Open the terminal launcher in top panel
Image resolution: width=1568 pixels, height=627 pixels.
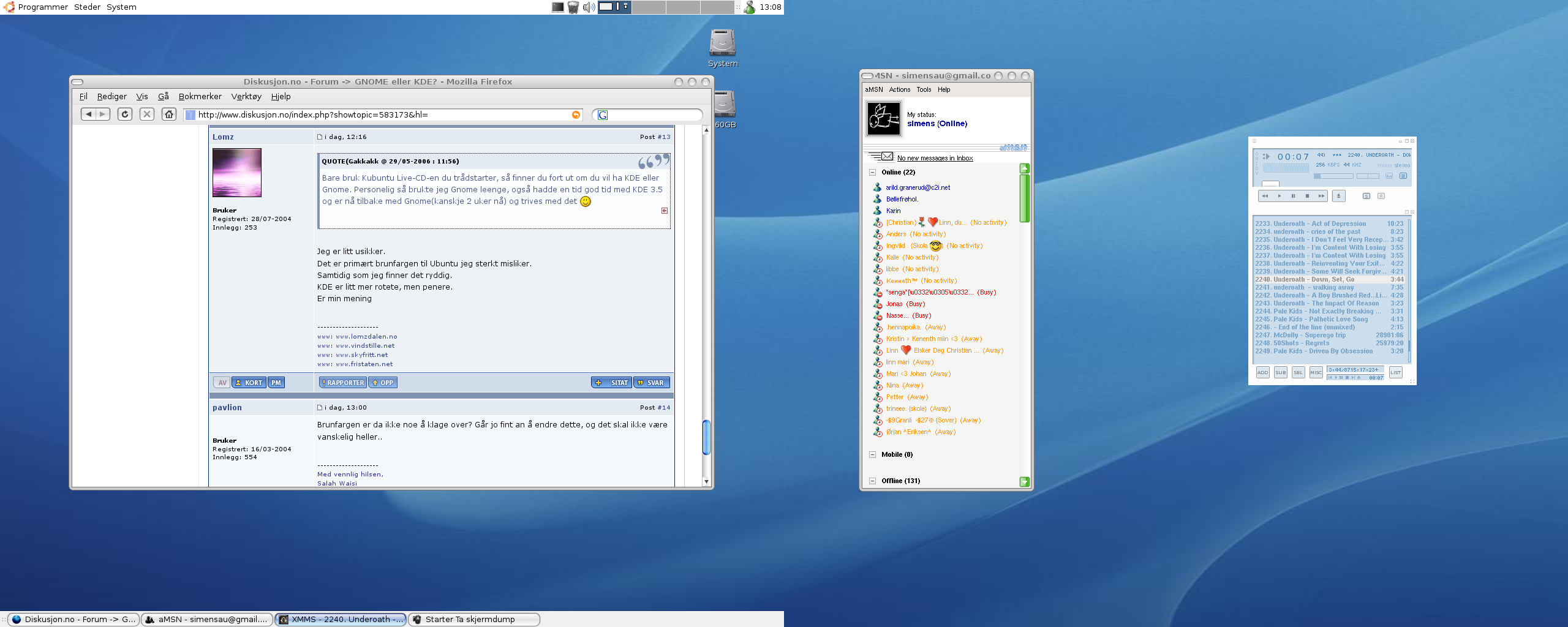tap(557, 7)
